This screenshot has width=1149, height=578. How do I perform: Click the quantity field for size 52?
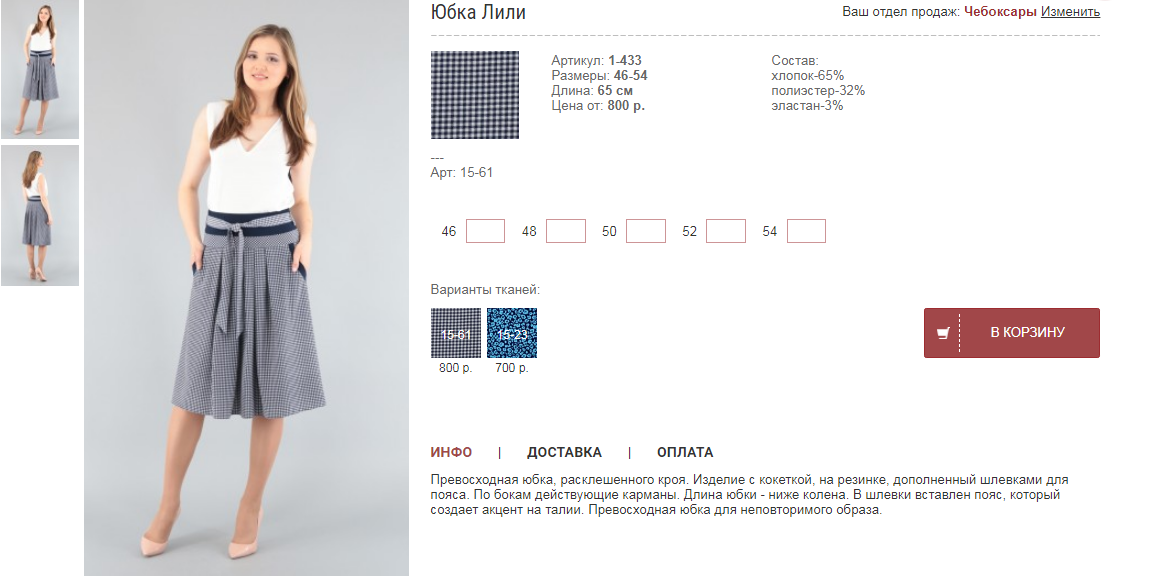pos(725,231)
